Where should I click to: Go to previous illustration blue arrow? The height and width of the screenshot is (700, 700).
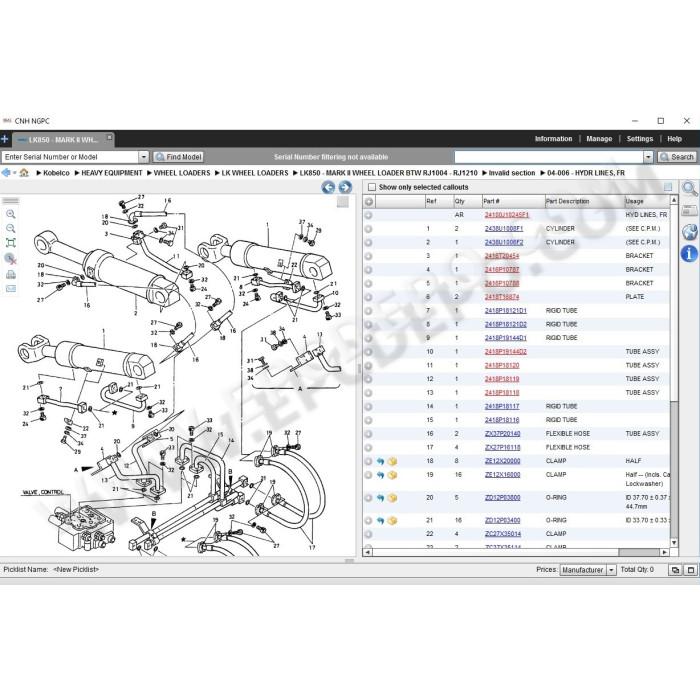coord(328,187)
